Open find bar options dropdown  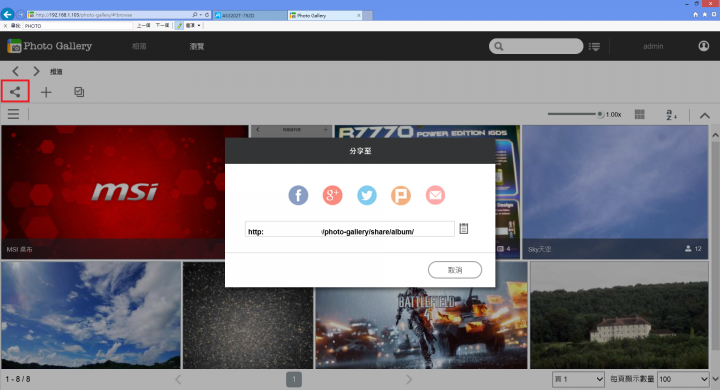coord(193,26)
